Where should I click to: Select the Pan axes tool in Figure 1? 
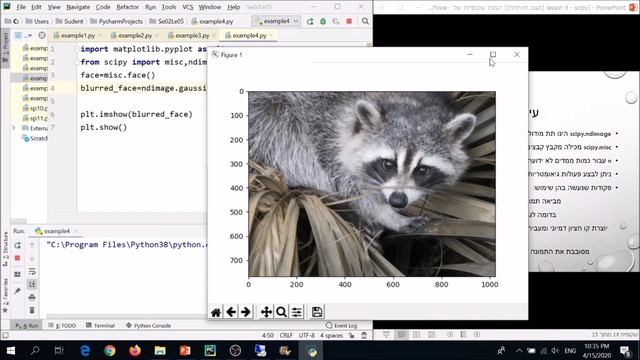coord(266,312)
